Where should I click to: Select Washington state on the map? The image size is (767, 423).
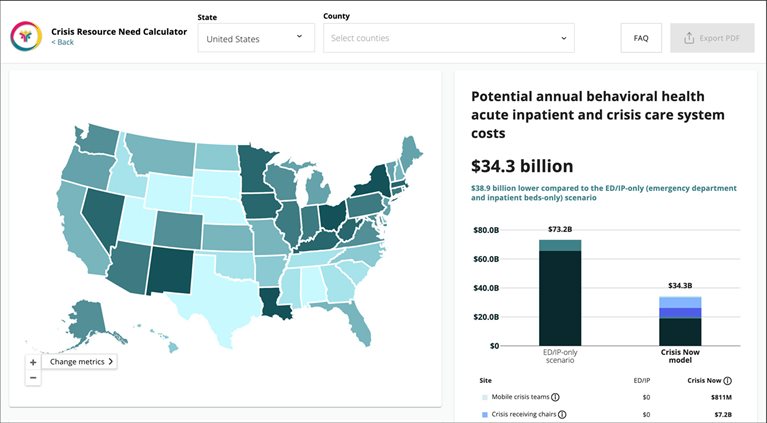coord(100,138)
